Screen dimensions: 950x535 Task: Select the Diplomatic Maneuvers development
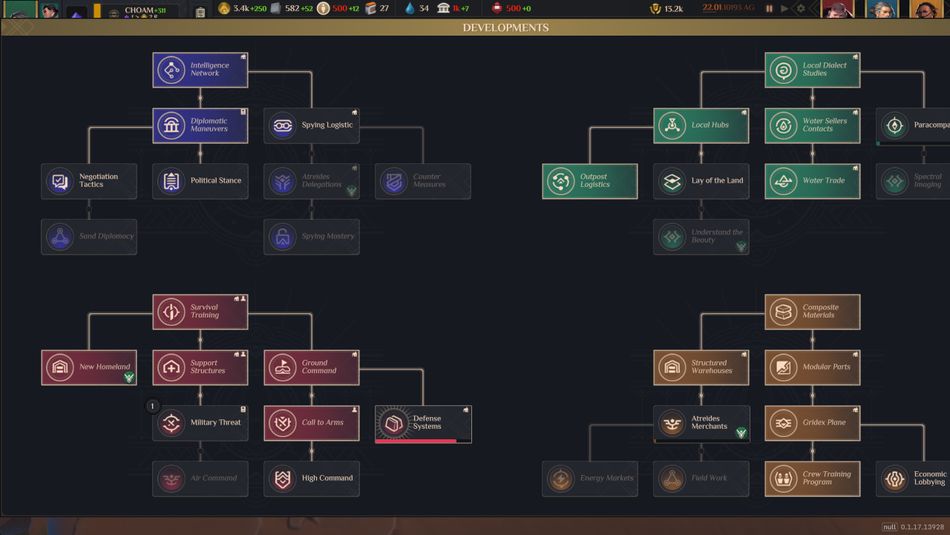(x=200, y=125)
